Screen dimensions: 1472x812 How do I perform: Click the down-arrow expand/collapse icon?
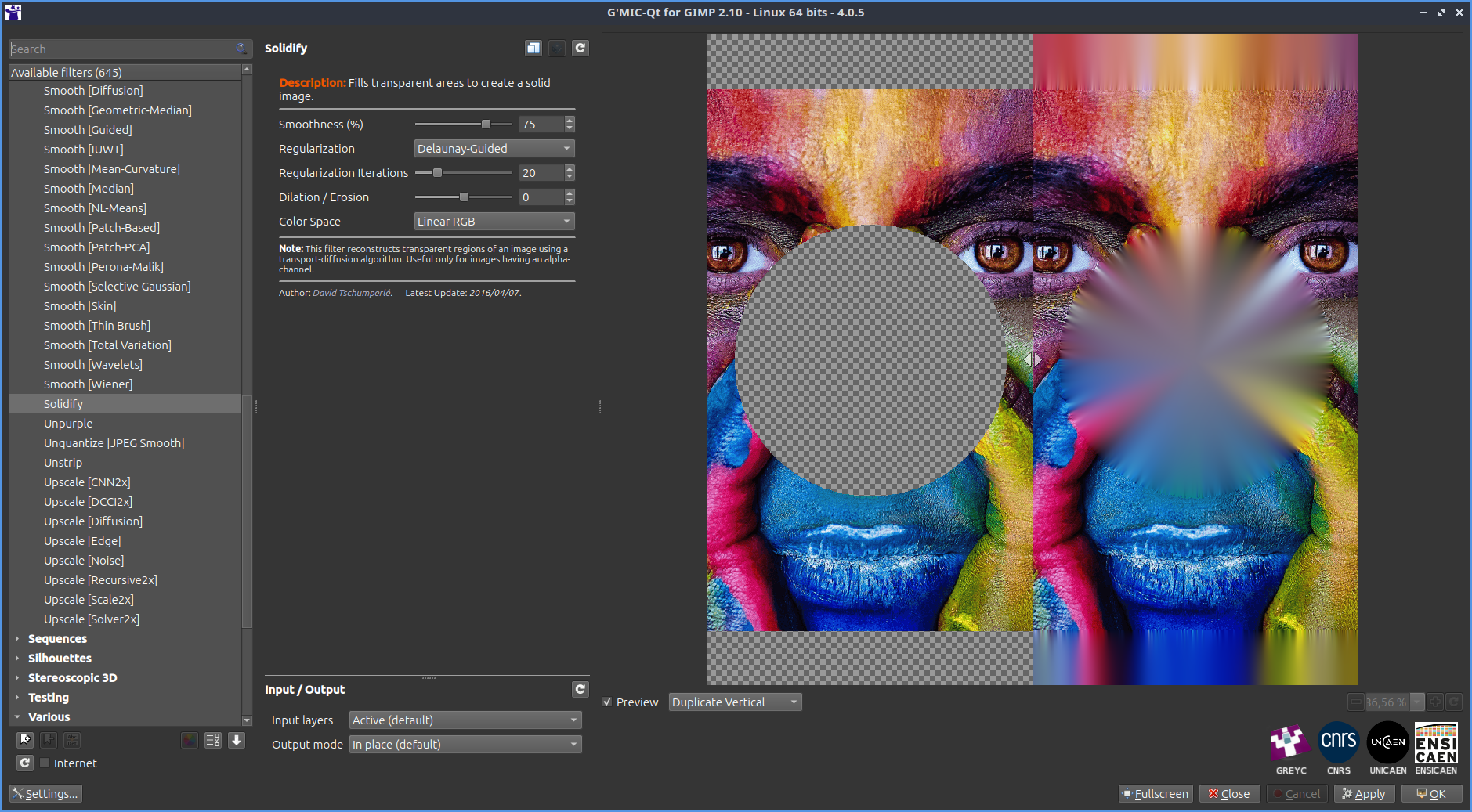coord(237,740)
